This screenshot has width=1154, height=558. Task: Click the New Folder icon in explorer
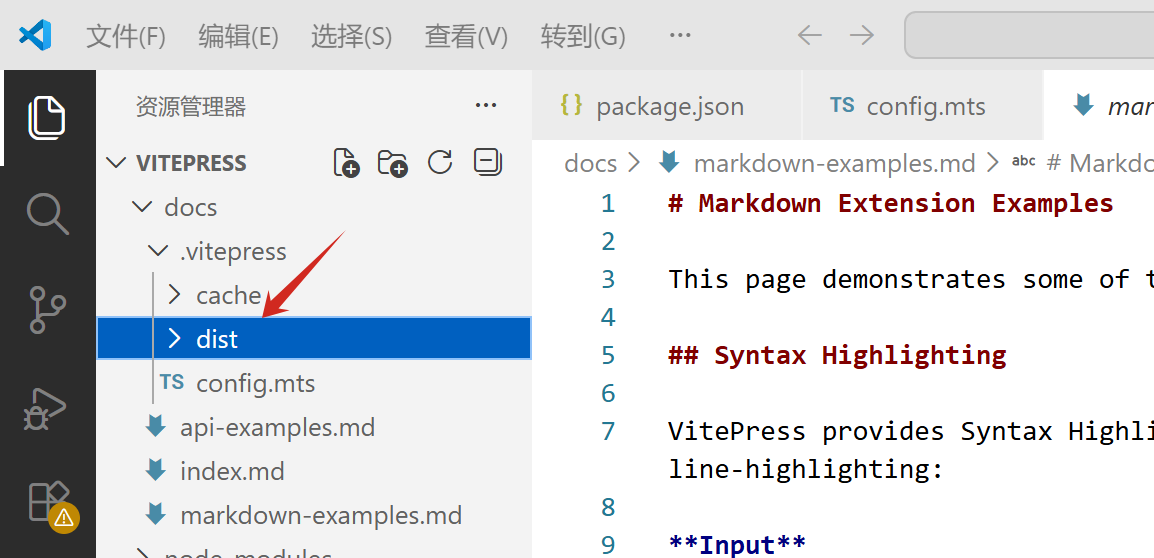tap(392, 163)
